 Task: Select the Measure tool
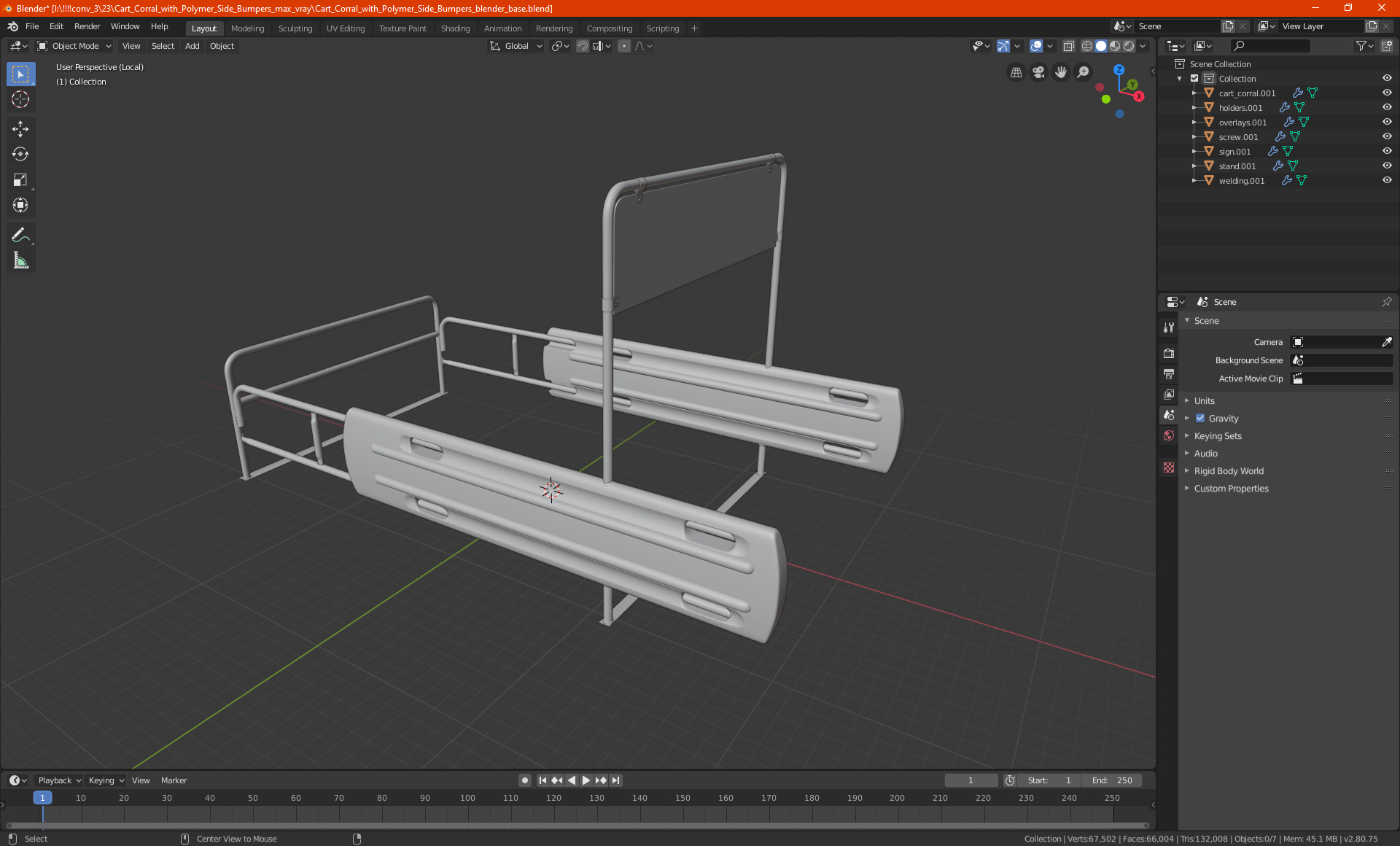20,260
